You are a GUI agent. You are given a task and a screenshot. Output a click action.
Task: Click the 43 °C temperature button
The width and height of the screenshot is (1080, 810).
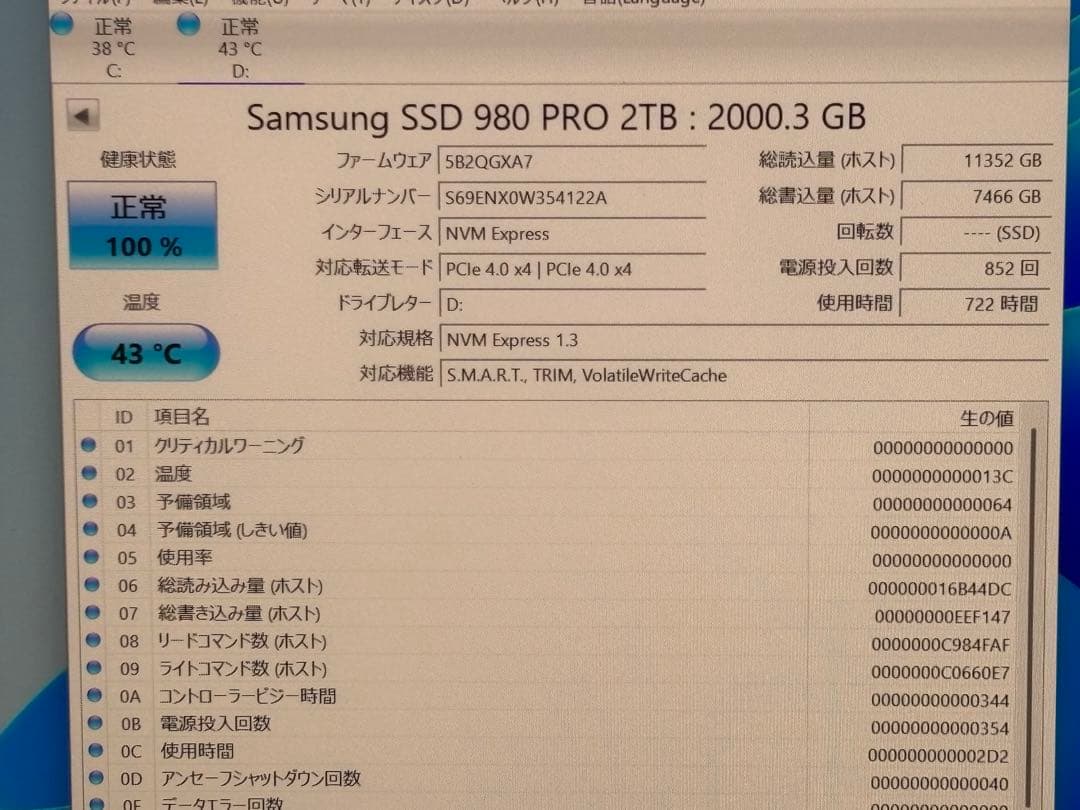(145, 353)
